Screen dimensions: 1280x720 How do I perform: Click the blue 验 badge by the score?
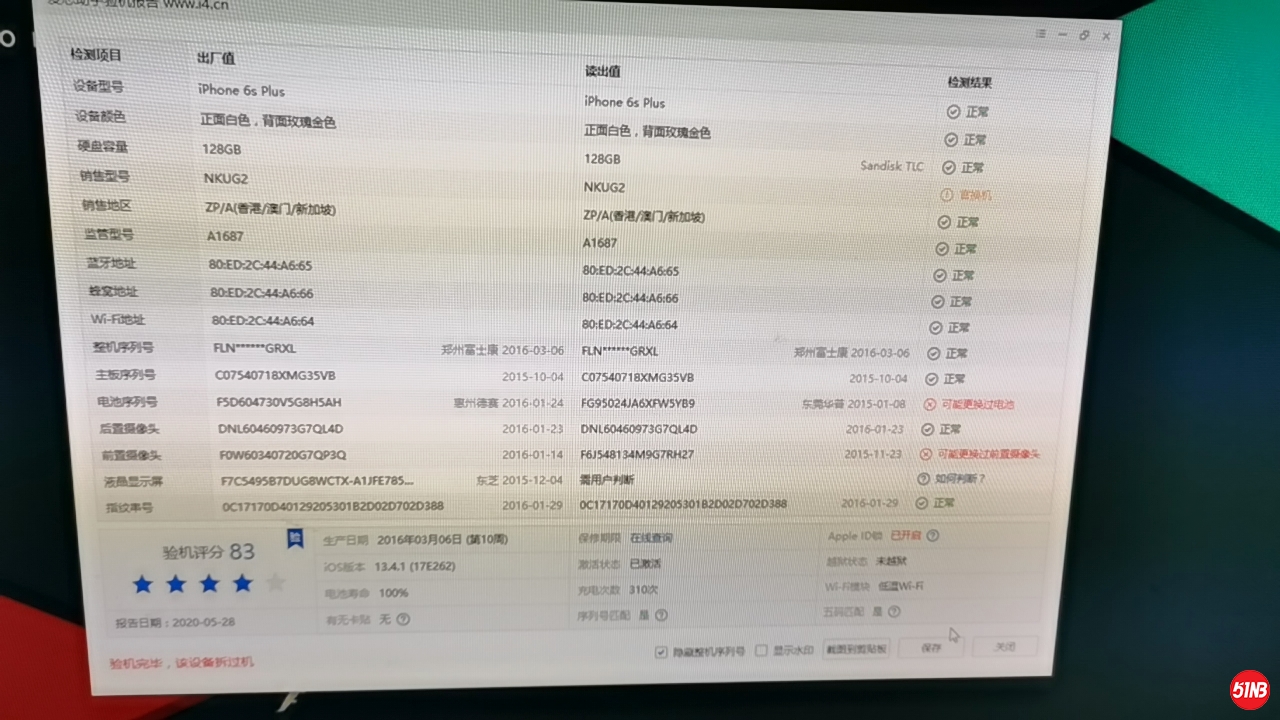click(x=295, y=539)
